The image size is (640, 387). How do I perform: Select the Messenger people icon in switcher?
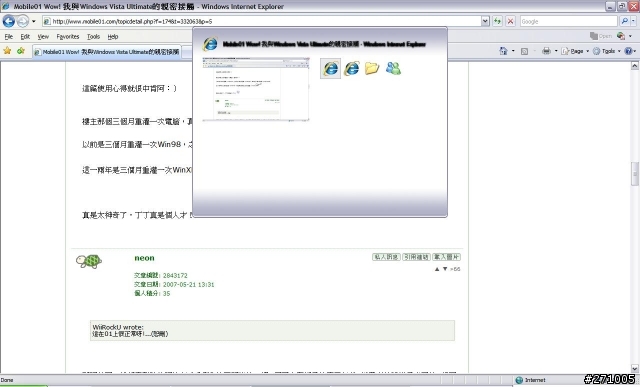[393, 68]
